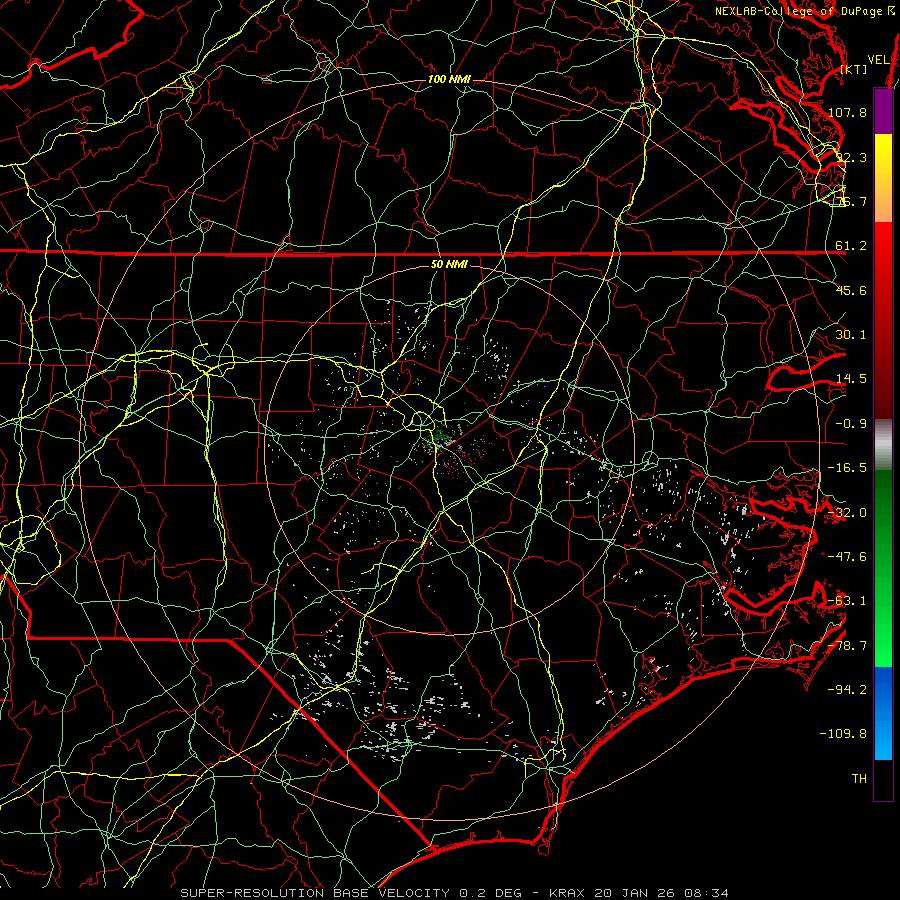This screenshot has height=900, width=900.
Task: Click the TH label on the scale
Action: point(859,779)
